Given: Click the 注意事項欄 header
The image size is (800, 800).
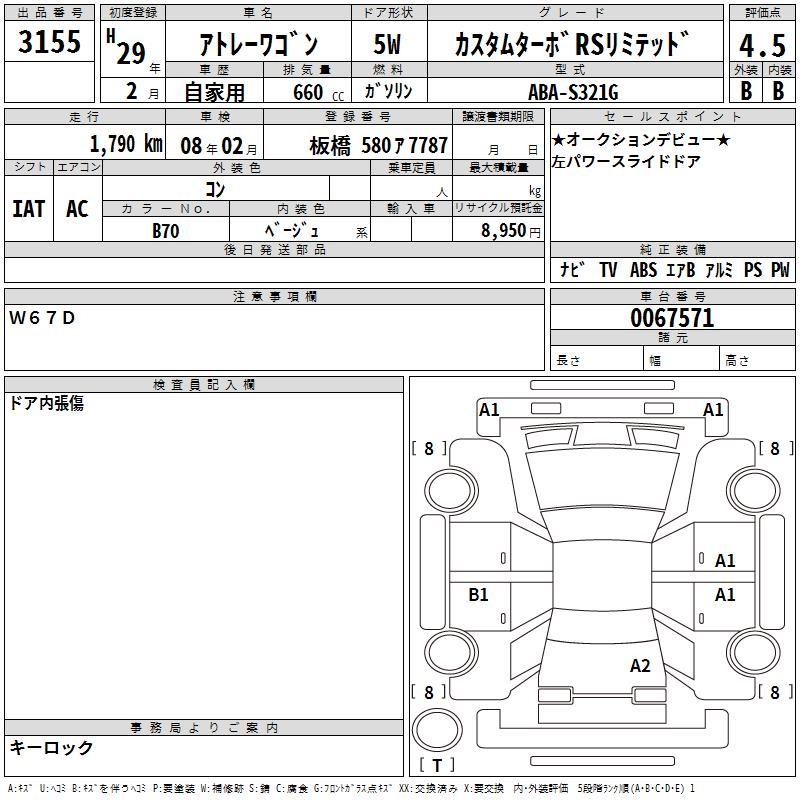Looking at the screenshot, I should point(274,296).
